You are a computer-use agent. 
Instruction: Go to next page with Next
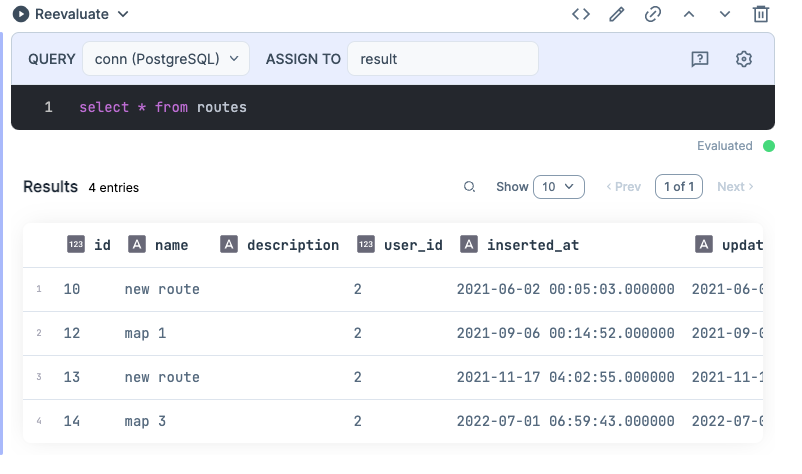point(735,187)
